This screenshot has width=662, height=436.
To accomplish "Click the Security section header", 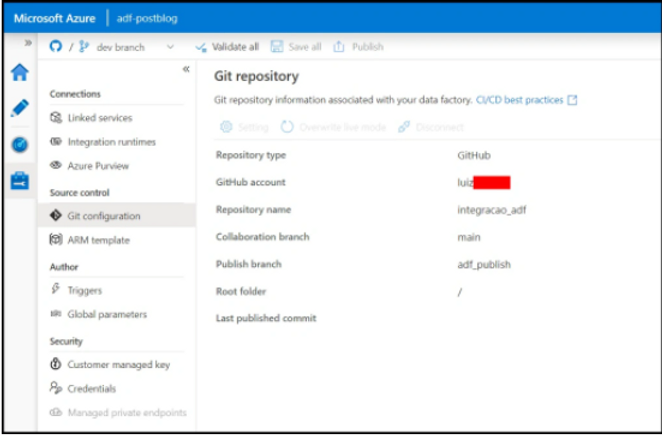I will [66, 341].
